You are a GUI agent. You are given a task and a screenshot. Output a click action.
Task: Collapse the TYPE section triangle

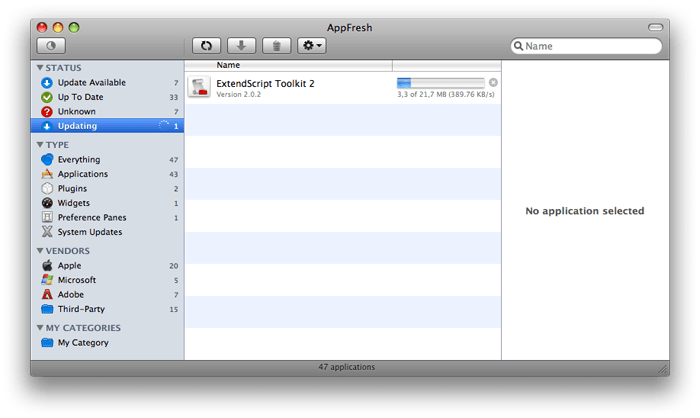tap(40, 145)
